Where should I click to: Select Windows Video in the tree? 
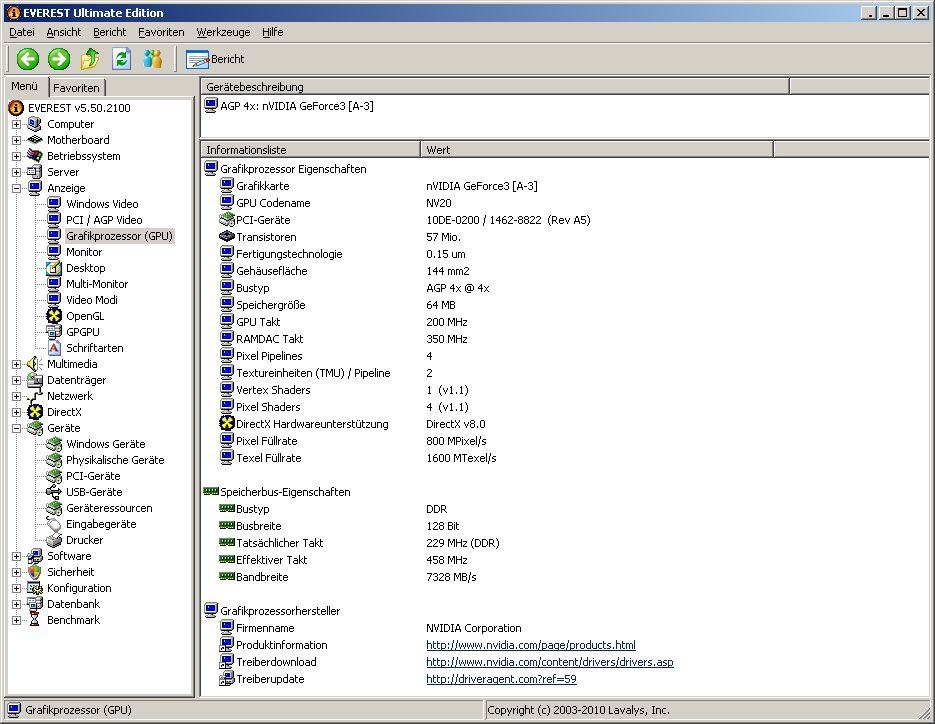point(102,204)
